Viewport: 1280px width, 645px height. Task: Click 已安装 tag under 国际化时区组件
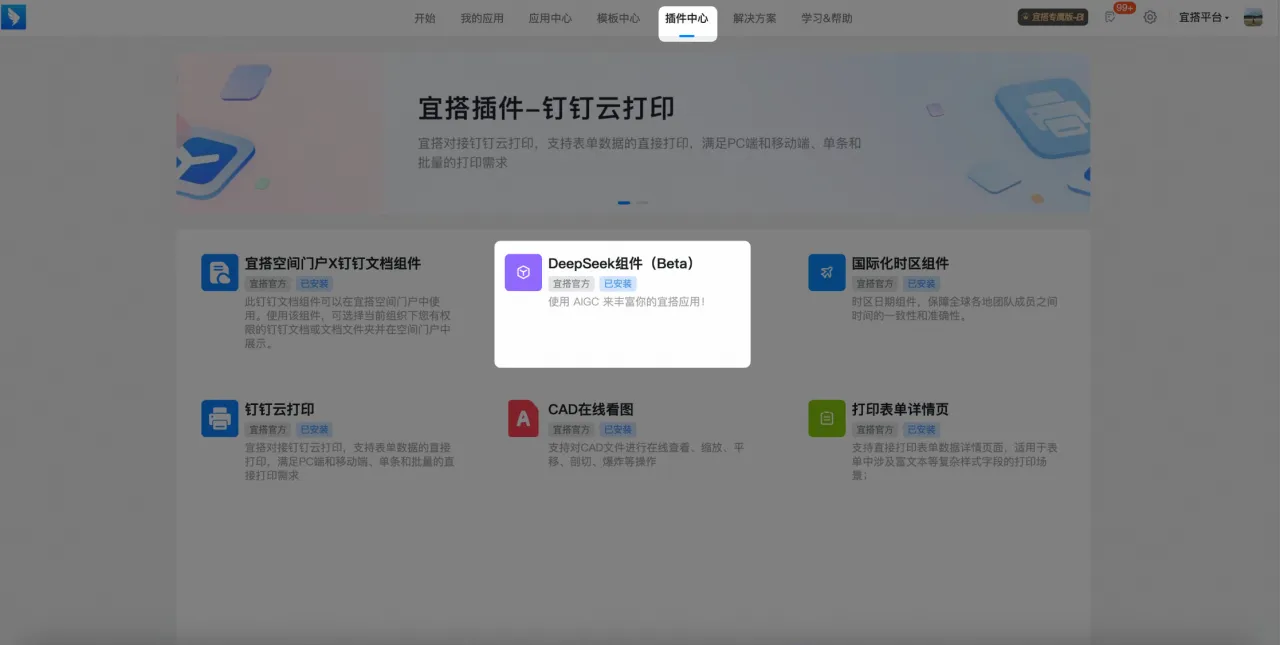[x=922, y=284]
